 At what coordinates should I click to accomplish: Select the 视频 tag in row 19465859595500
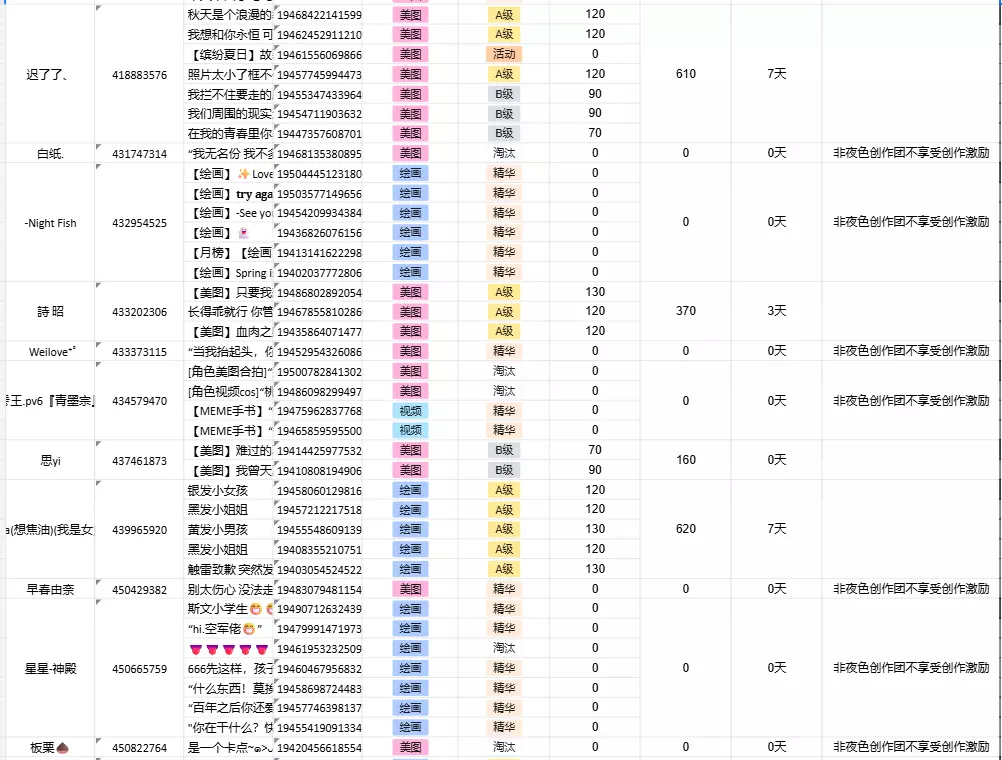(x=410, y=431)
